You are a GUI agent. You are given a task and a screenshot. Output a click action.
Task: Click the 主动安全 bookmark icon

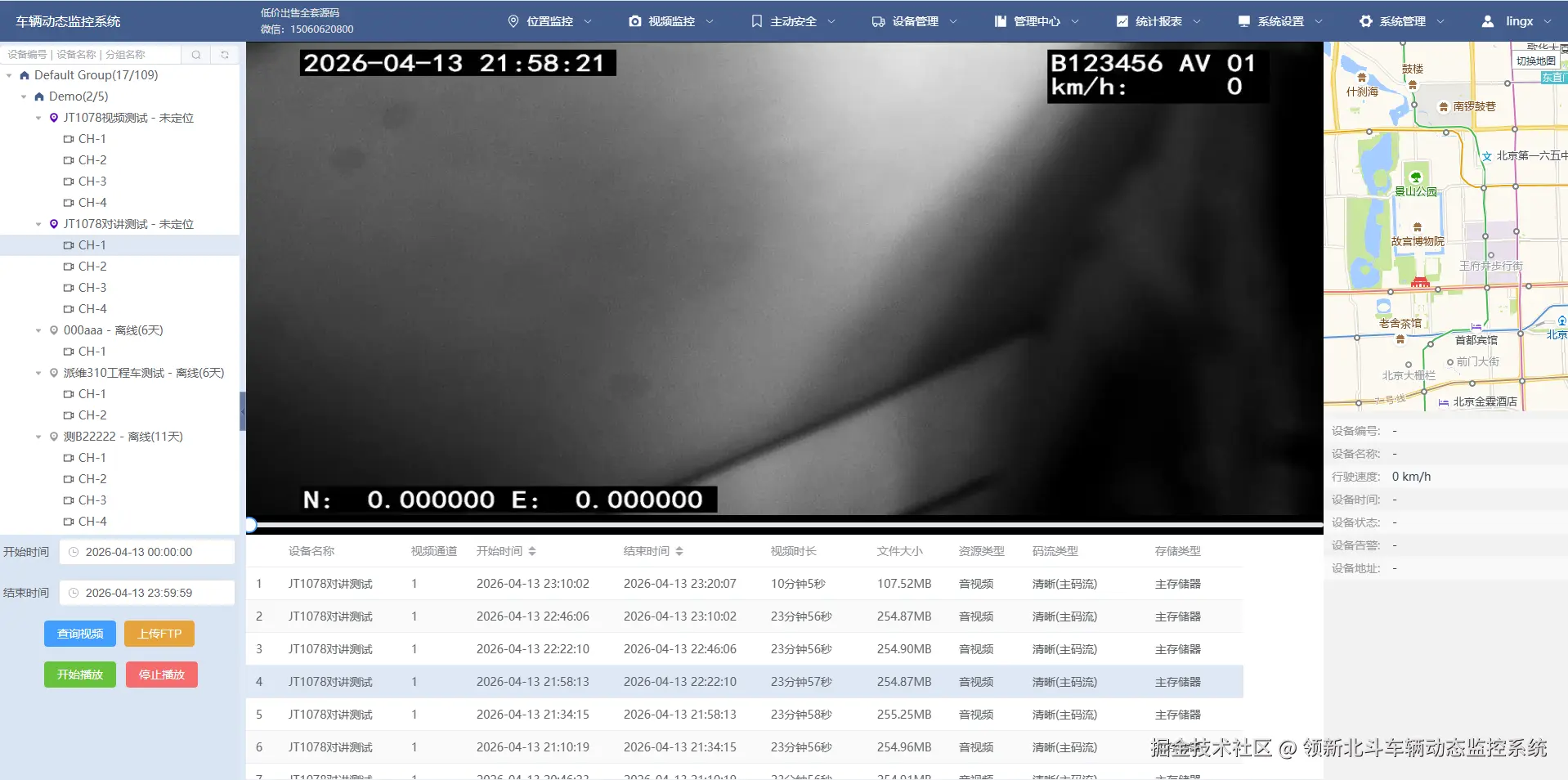coord(757,21)
